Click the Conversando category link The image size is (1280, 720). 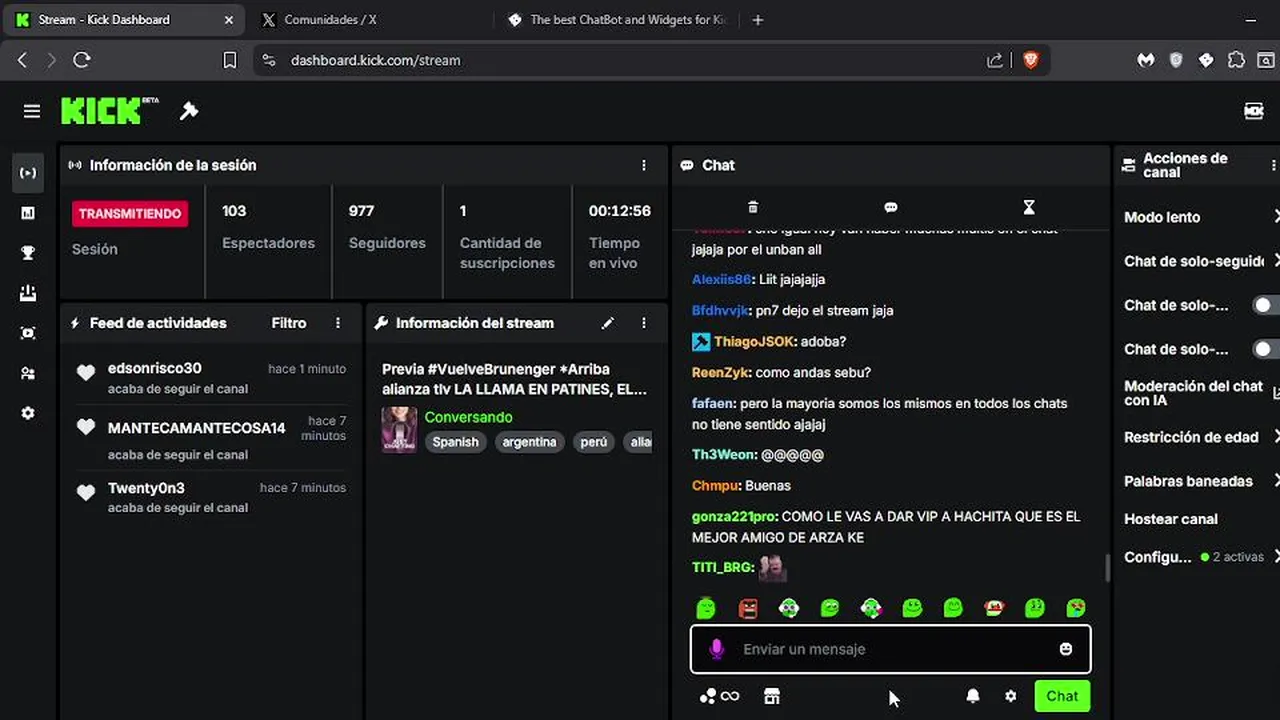click(x=468, y=417)
